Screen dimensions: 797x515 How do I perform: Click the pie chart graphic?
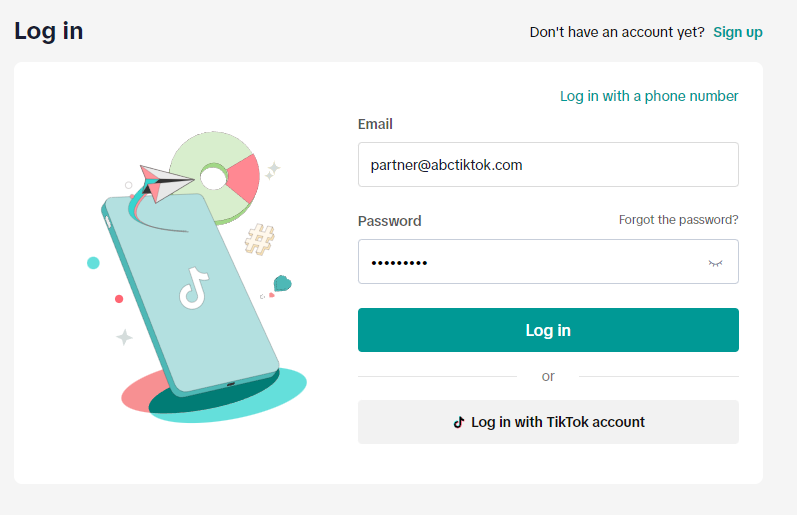tap(217, 176)
